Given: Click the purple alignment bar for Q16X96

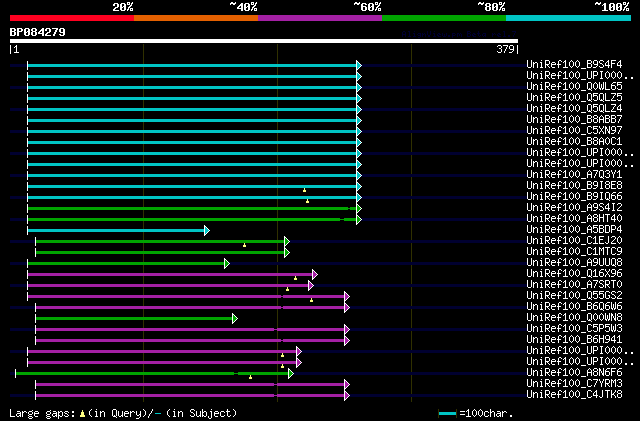Looking at the screenshot, I should click(x=170, y=275).
